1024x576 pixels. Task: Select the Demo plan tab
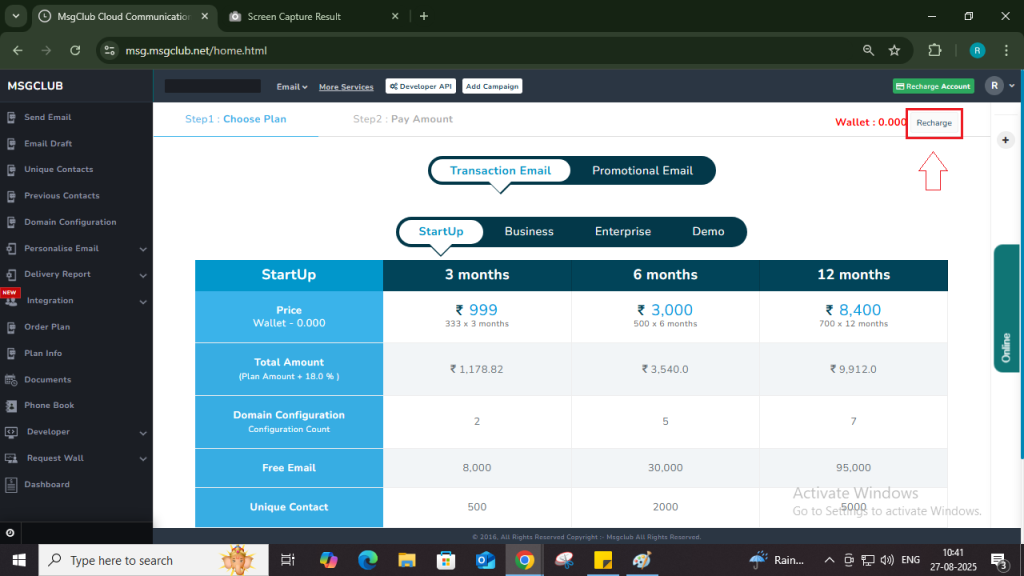[708, 231]
